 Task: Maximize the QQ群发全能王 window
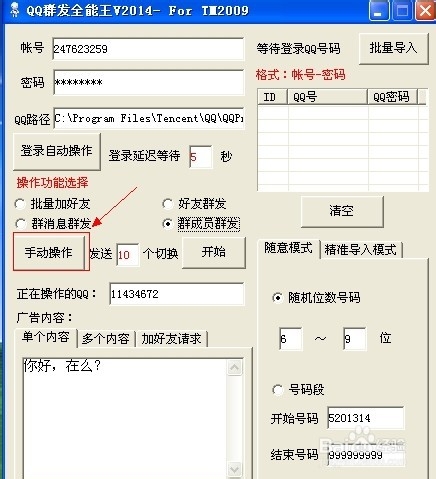click(402, 11)
